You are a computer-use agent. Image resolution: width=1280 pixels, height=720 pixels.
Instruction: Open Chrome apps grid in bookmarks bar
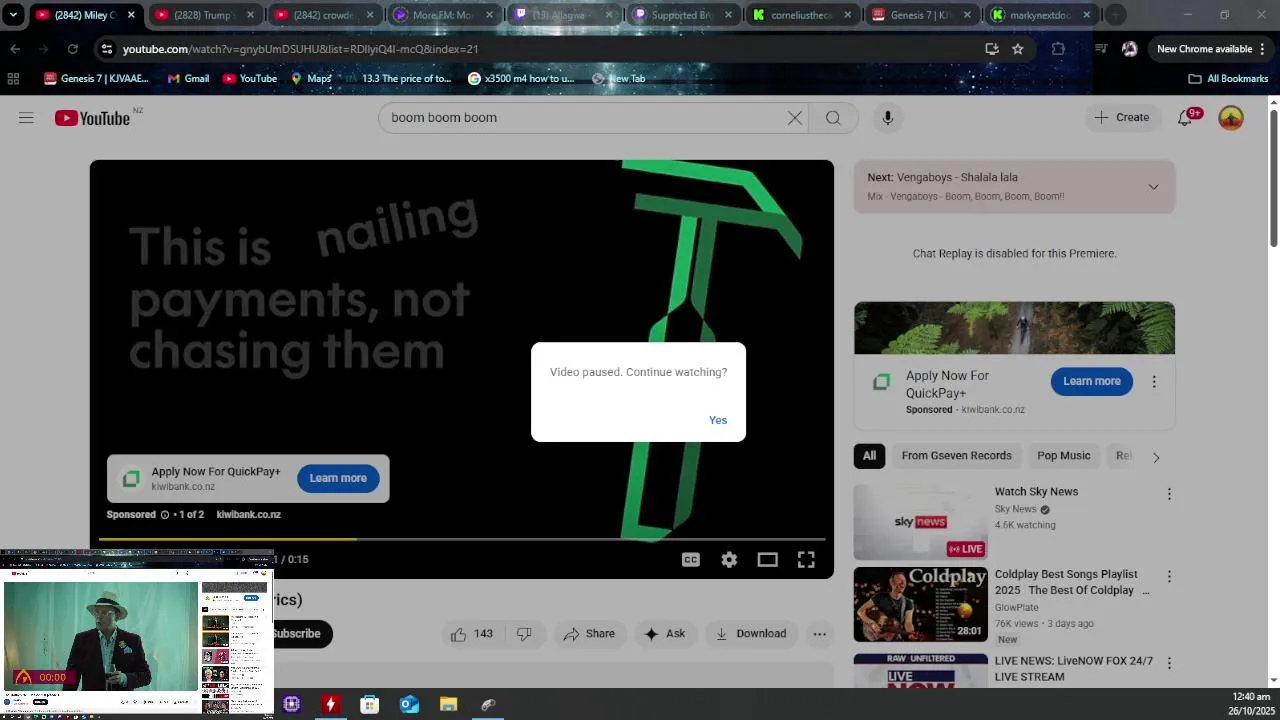(13, 79)
